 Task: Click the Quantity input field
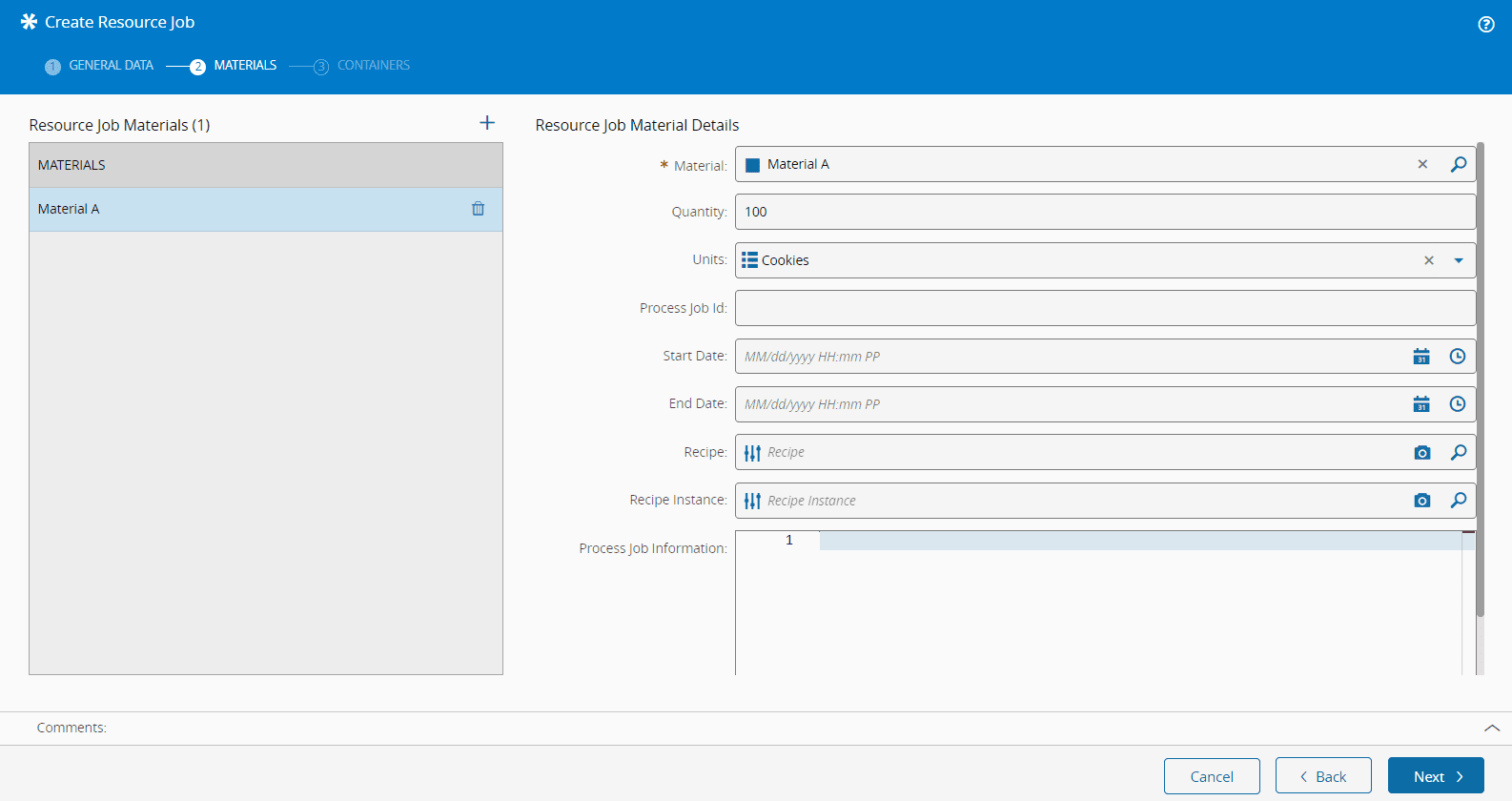click(x=1104, y=212)
